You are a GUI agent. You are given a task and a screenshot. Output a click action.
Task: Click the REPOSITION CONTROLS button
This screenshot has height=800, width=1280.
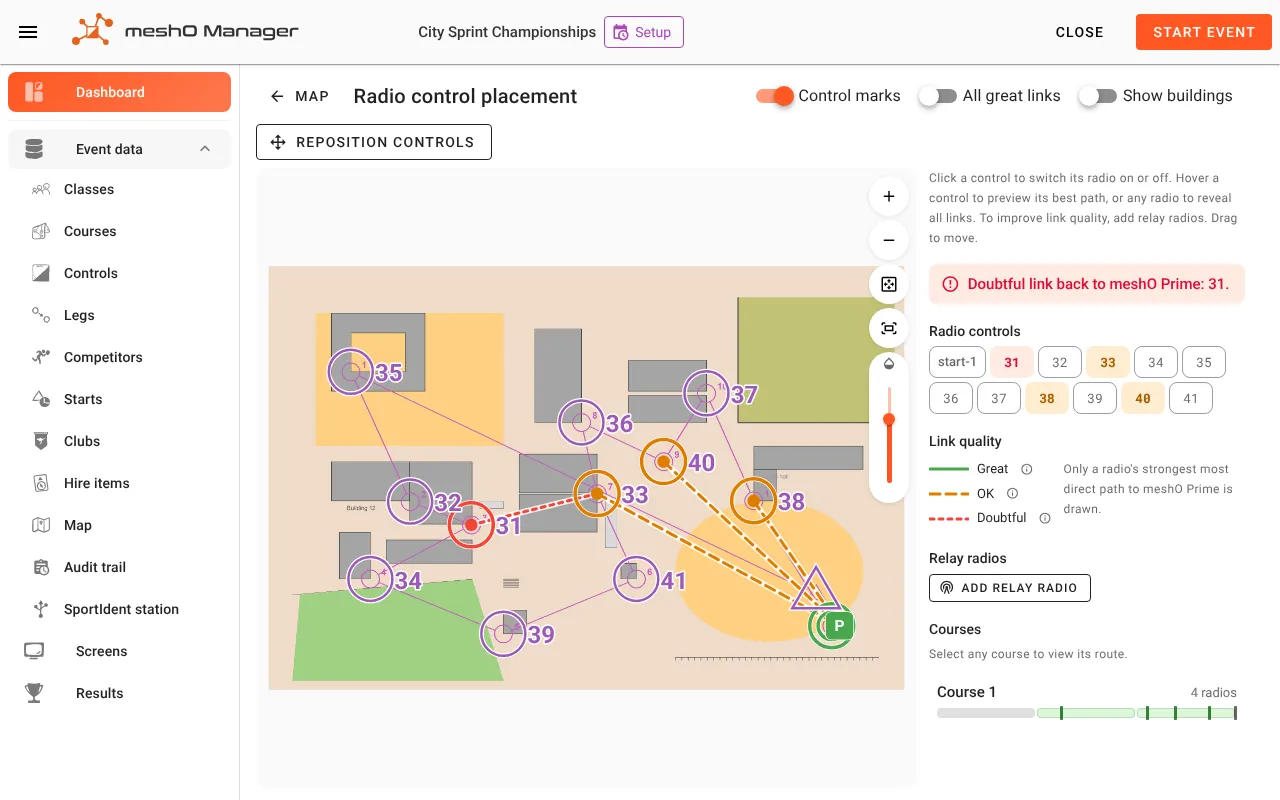374,142
